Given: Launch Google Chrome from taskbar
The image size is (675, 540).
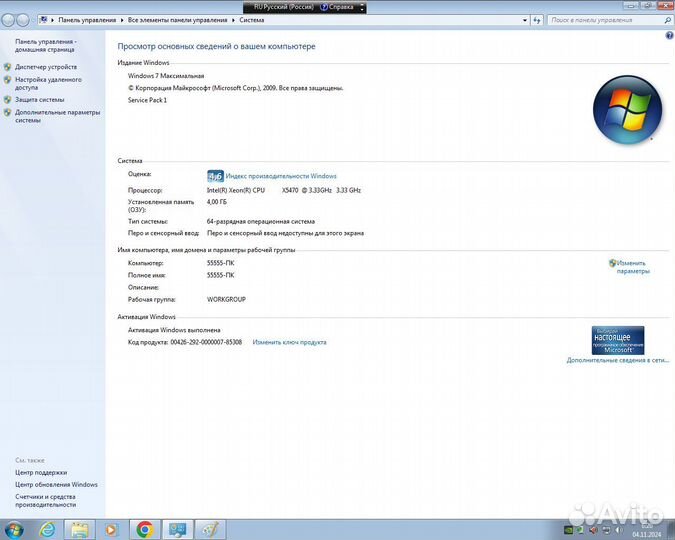Looking at the screenshot, I should click(x=145, y=530).
